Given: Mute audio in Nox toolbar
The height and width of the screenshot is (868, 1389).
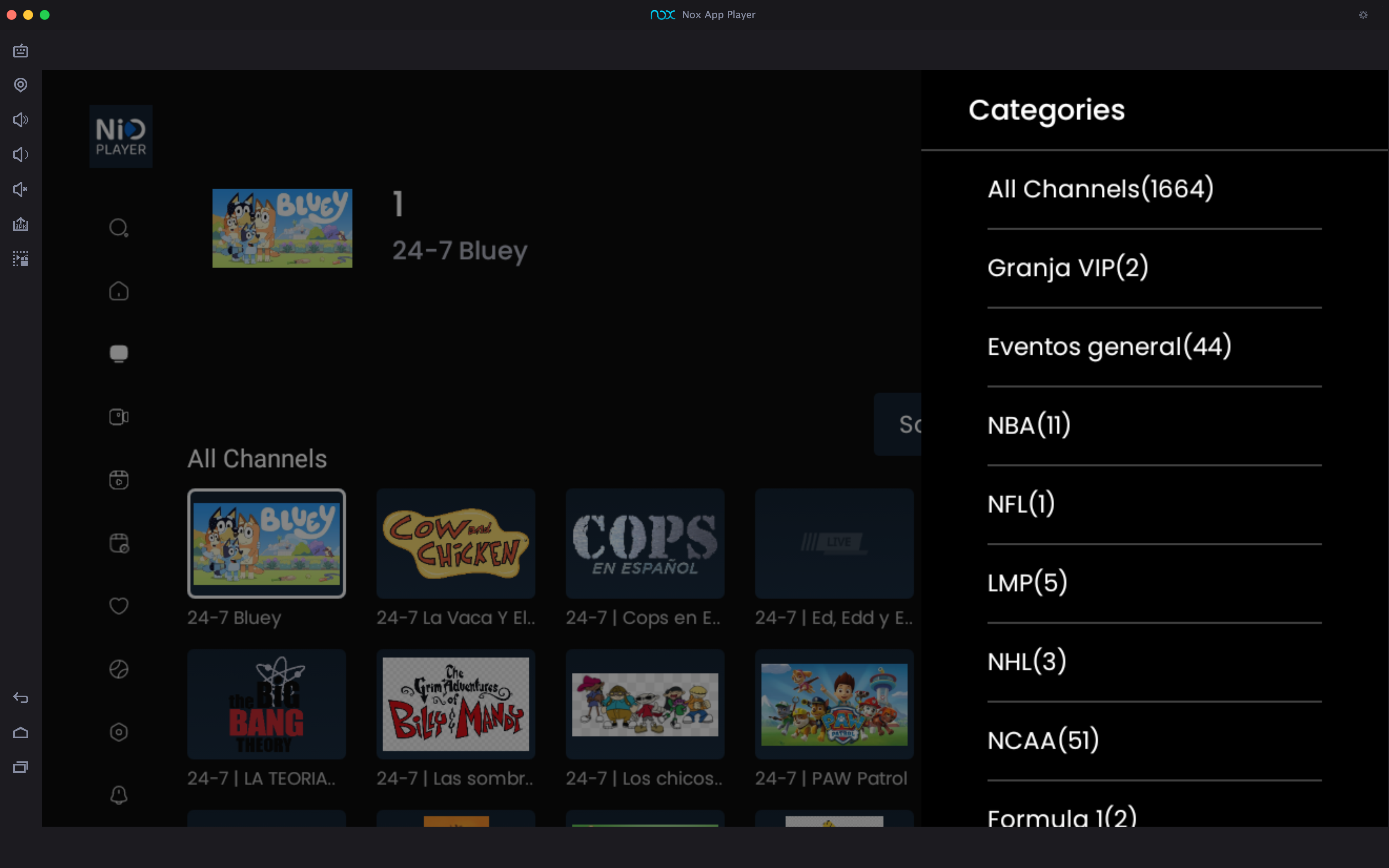Looking at the screenshot, I should pyautogui.click(x=21, y=189).
